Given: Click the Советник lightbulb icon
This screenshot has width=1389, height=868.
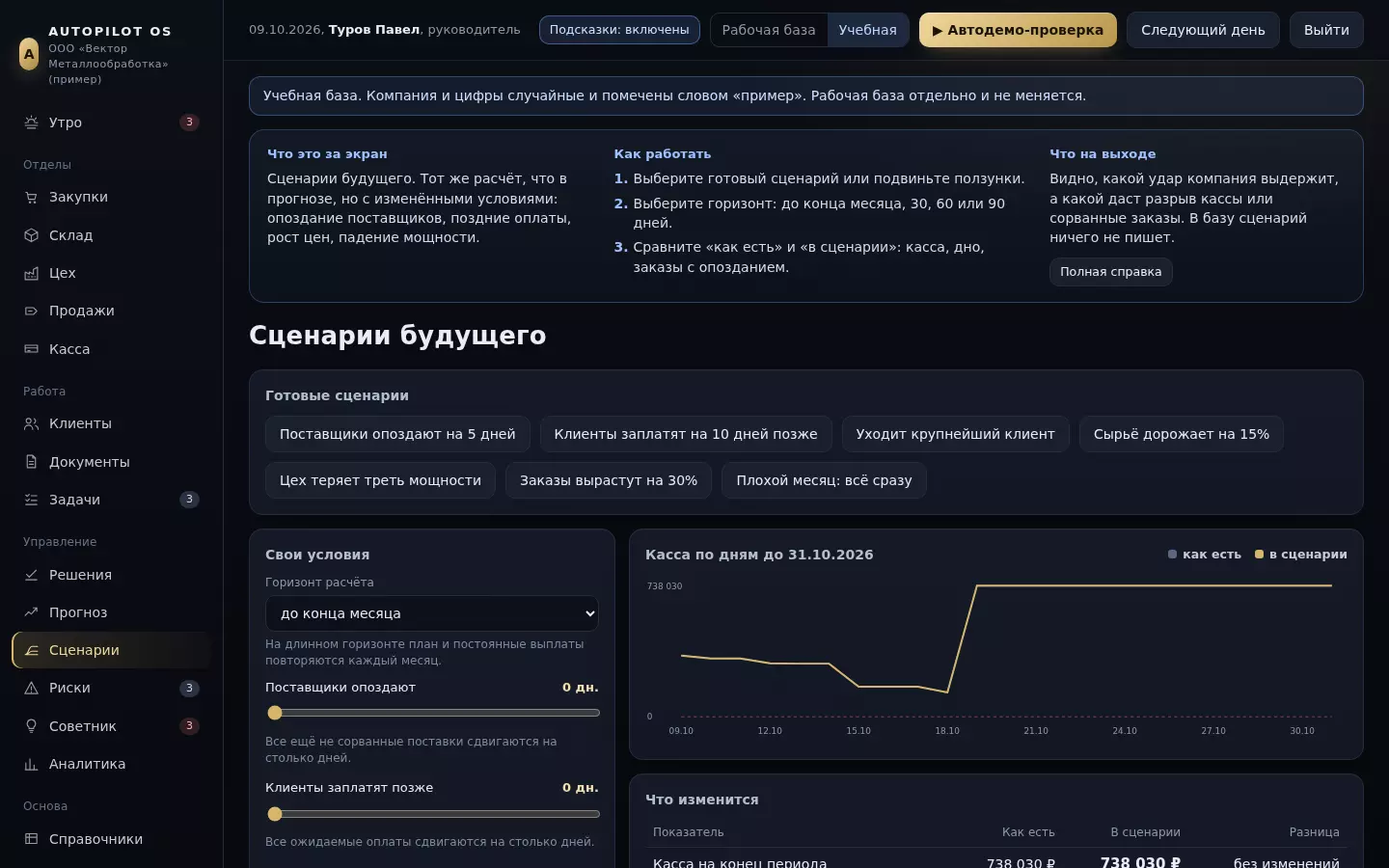Looking at the screenshot, I should [31, 726].
